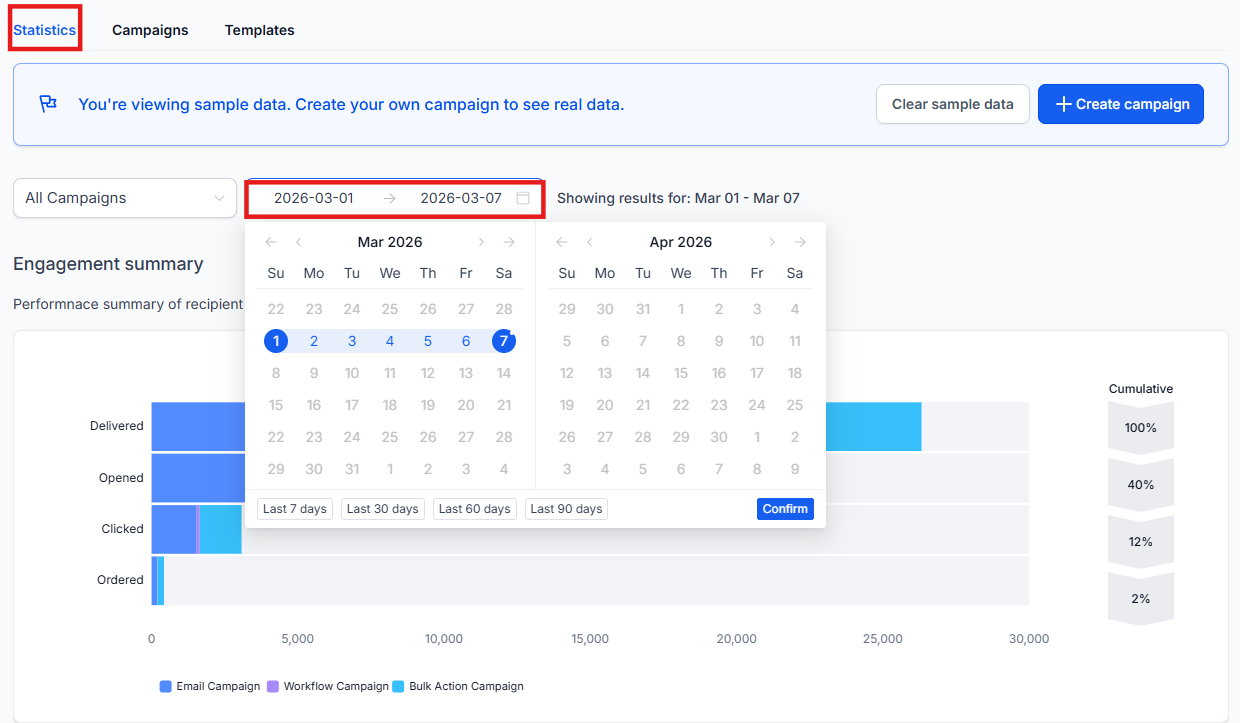This screenshot has height=723, width=1240.
Task: Open the All Campaigns dropdown
Action: pos(124,198)
